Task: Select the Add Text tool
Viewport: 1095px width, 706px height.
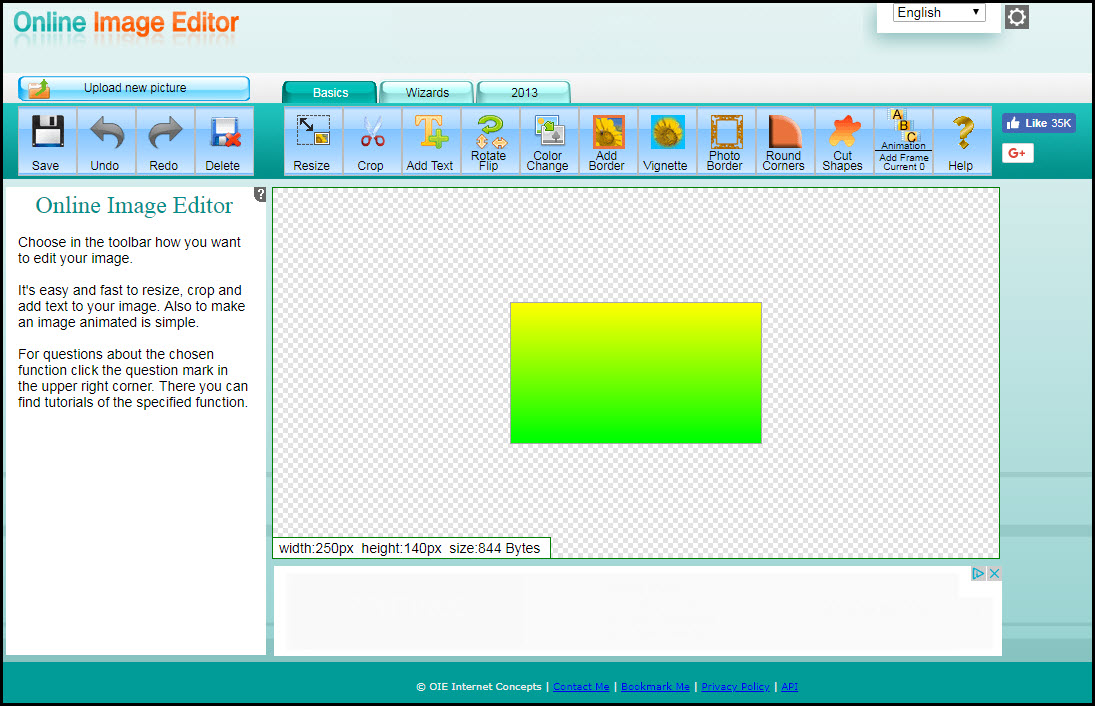Action: 430,140
